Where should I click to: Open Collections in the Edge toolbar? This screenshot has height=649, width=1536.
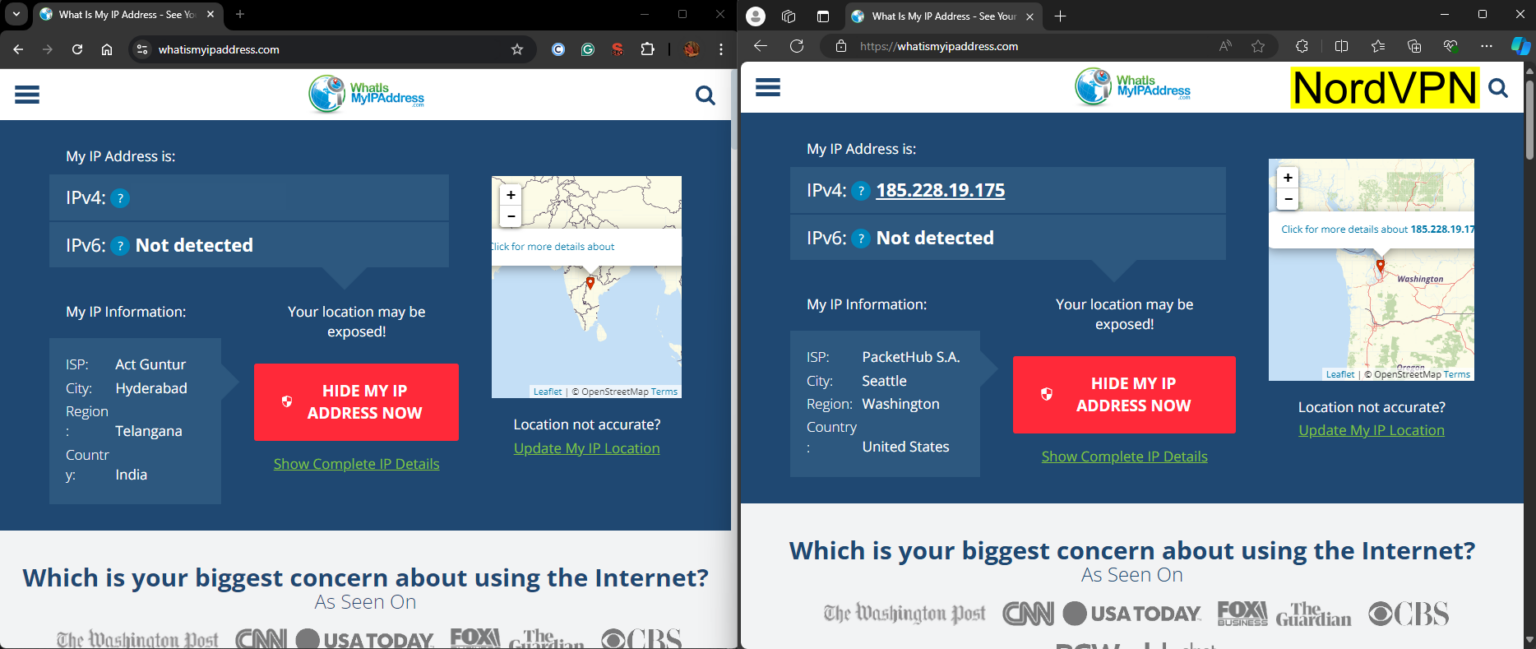tap(1414, 45)
